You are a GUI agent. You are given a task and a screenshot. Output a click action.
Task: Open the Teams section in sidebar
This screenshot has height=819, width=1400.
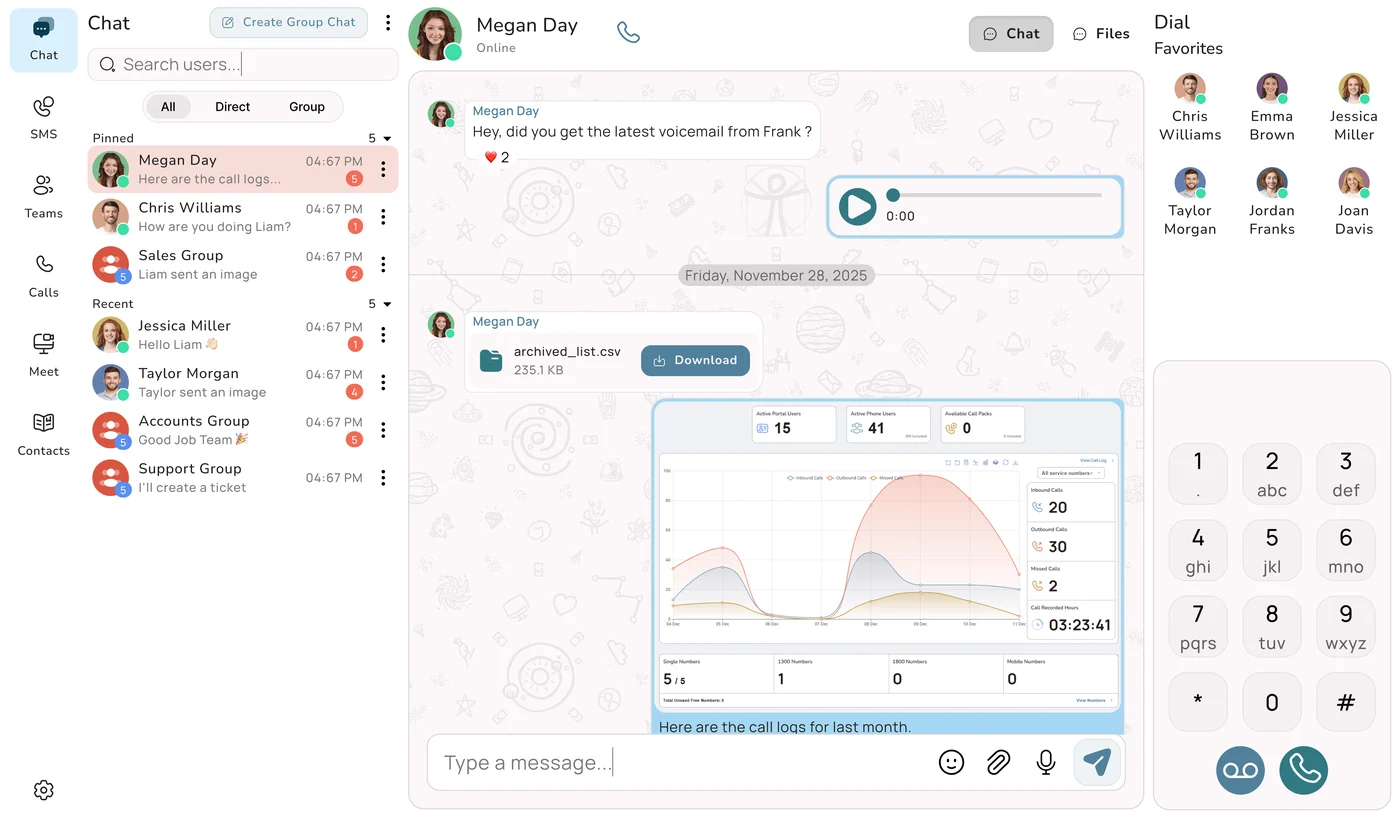[44, 197]
